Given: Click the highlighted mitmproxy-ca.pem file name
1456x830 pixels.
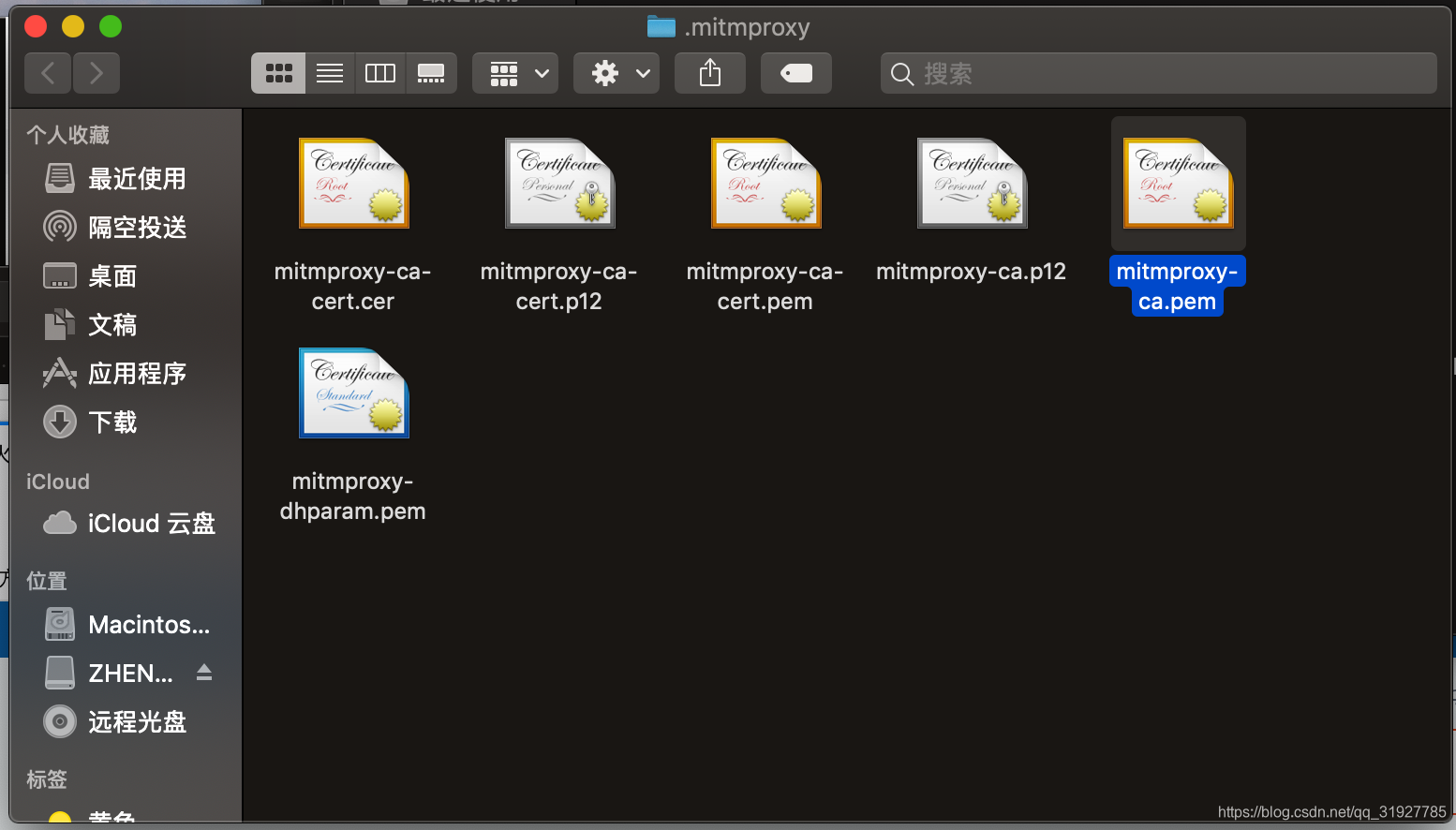Looking at the screenshot, I should (x=1178, y=287).
